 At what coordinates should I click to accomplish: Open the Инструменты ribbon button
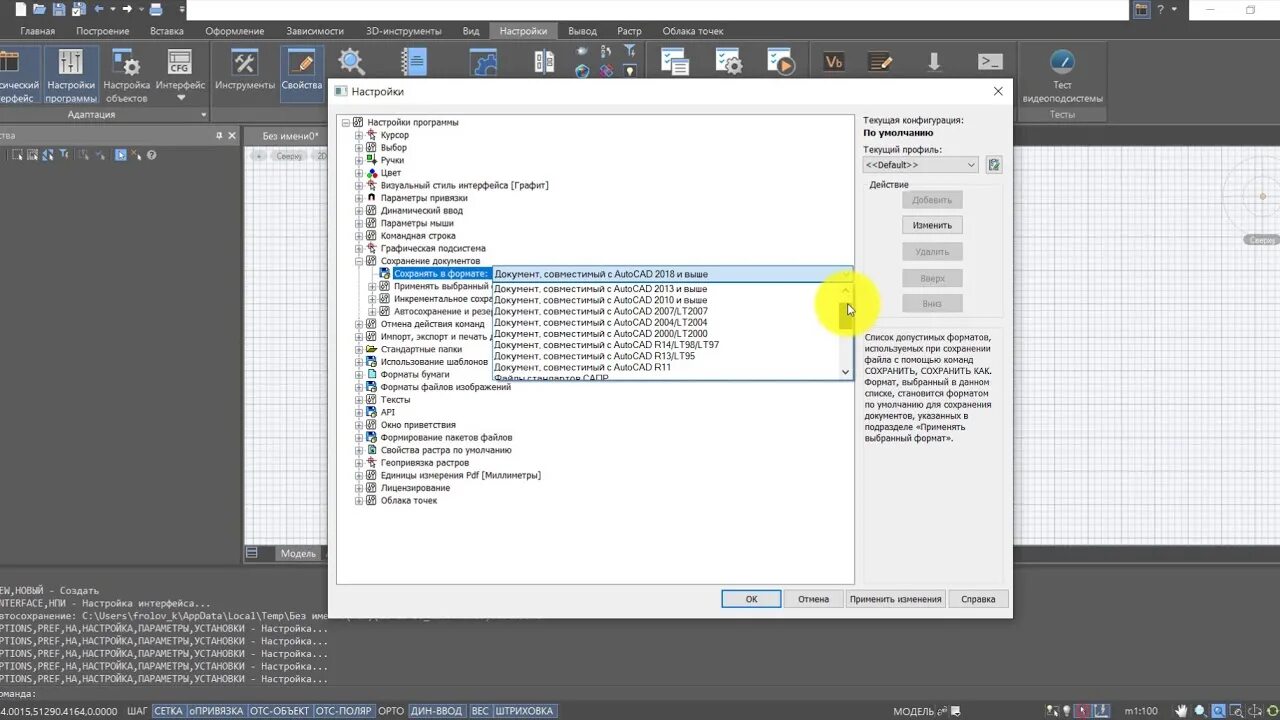244,71
